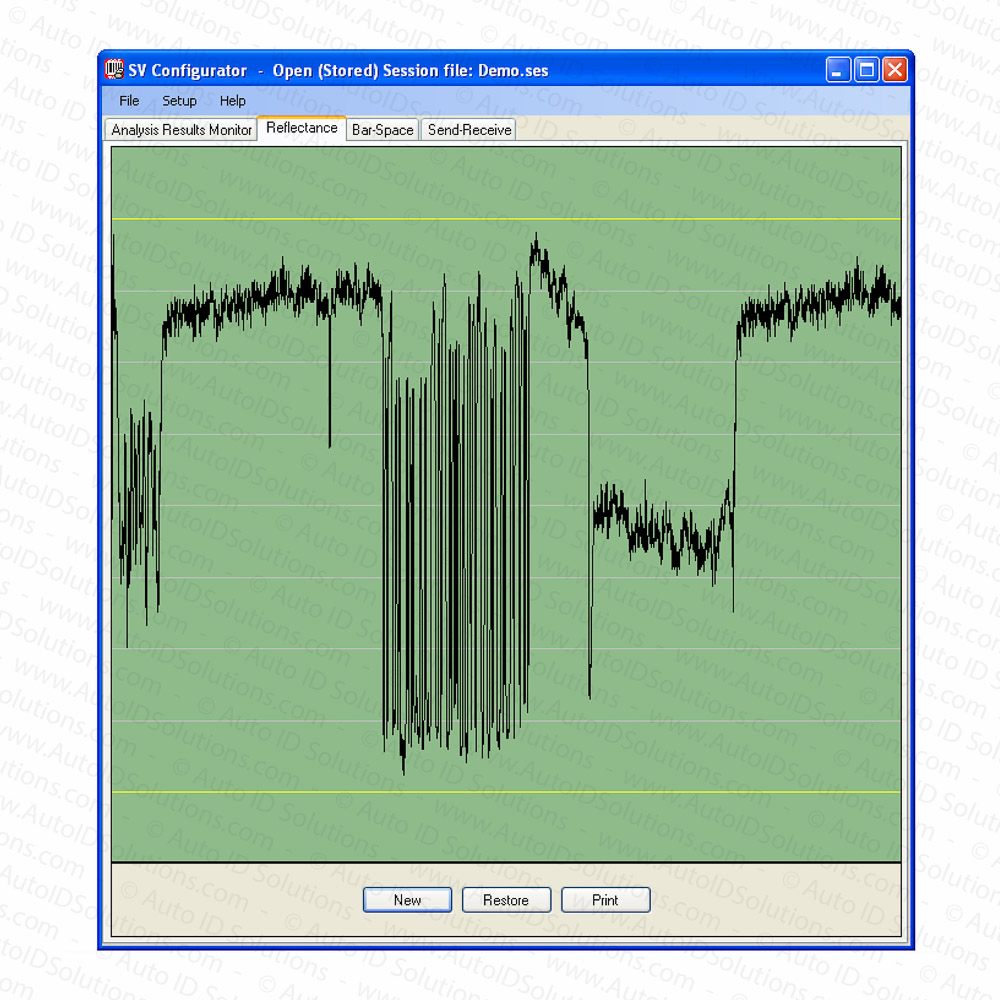Image resolution: width=1000 pixels, height=1000 pixels.
Task: Close the SV Configurator window
Action: (895, 70)
